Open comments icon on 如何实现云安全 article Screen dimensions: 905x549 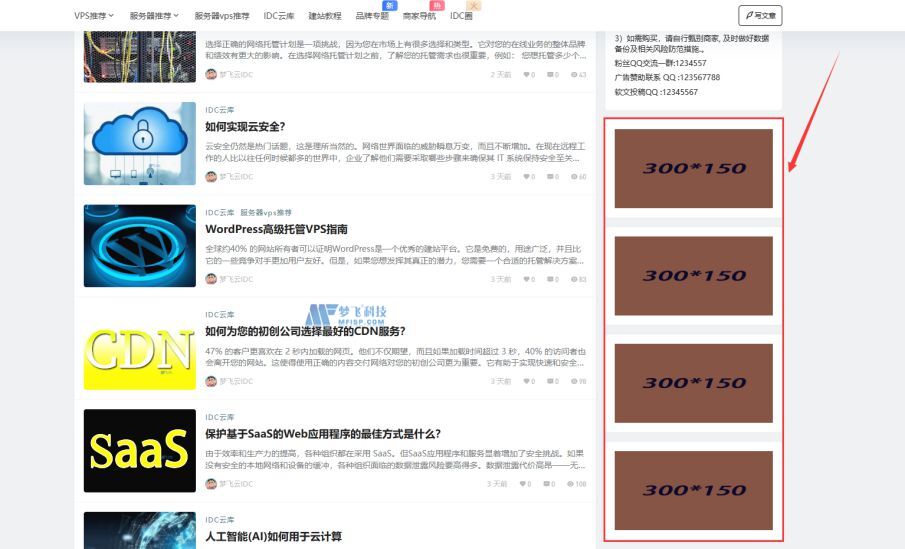tap(550, 177)
